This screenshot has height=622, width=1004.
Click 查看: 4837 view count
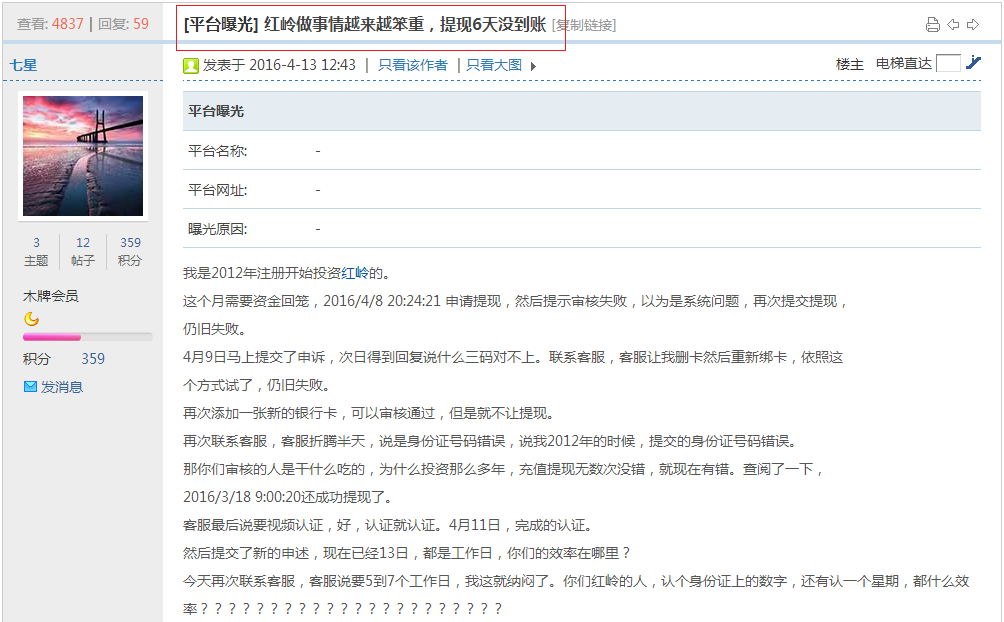(x=50, y=24)
